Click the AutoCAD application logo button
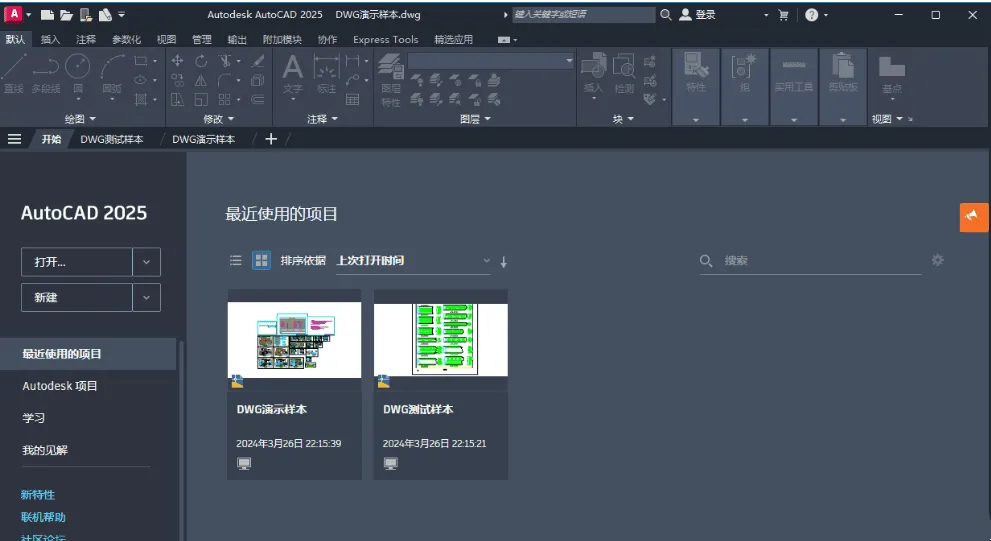991x541 pixels. point(14,14)
